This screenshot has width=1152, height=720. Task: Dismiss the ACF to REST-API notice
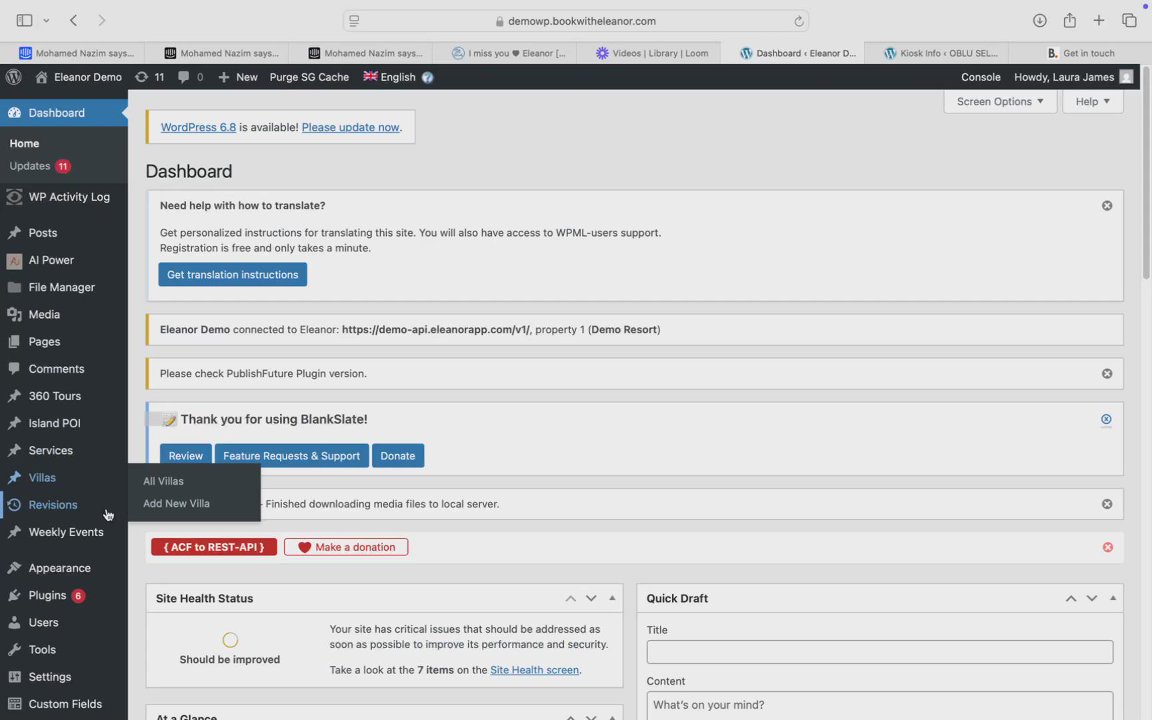click(1107, 547)
